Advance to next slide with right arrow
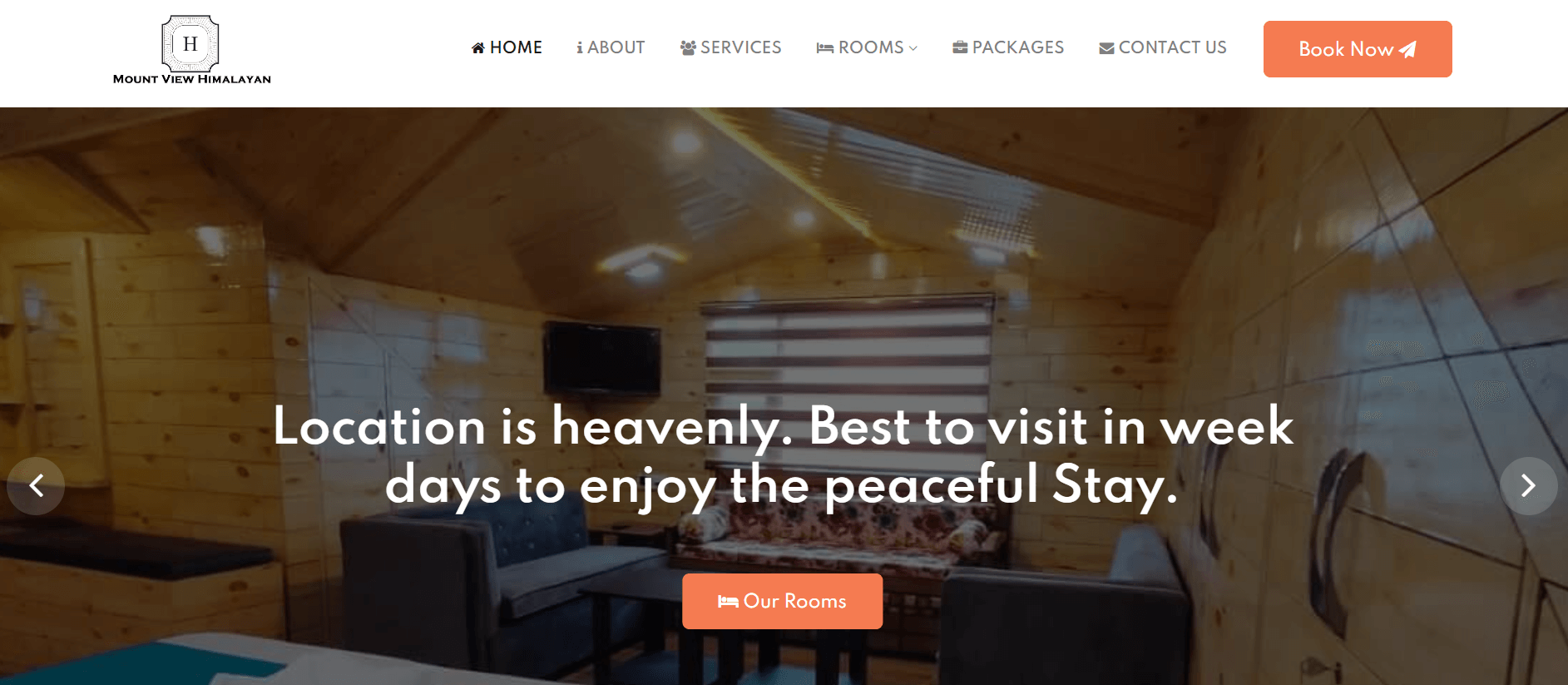Image resolution: width=1568 pixels, height=685 pixels. (x=1529, y=486)
